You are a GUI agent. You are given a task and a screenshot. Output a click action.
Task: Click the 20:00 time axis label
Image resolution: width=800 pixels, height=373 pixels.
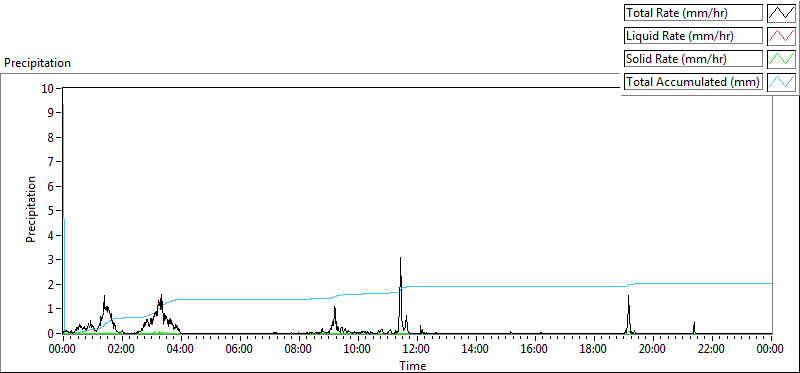pyautogui.click(x=654, y=350)
